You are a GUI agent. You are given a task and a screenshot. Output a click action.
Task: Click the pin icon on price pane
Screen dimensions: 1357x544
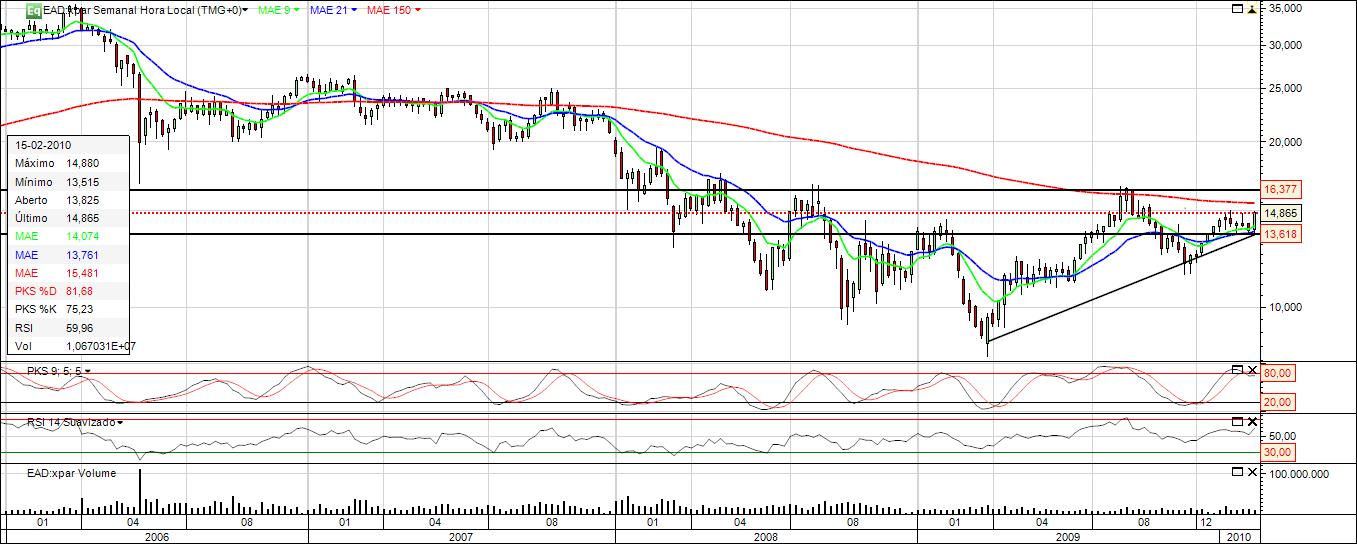(x=1250, y=8)
